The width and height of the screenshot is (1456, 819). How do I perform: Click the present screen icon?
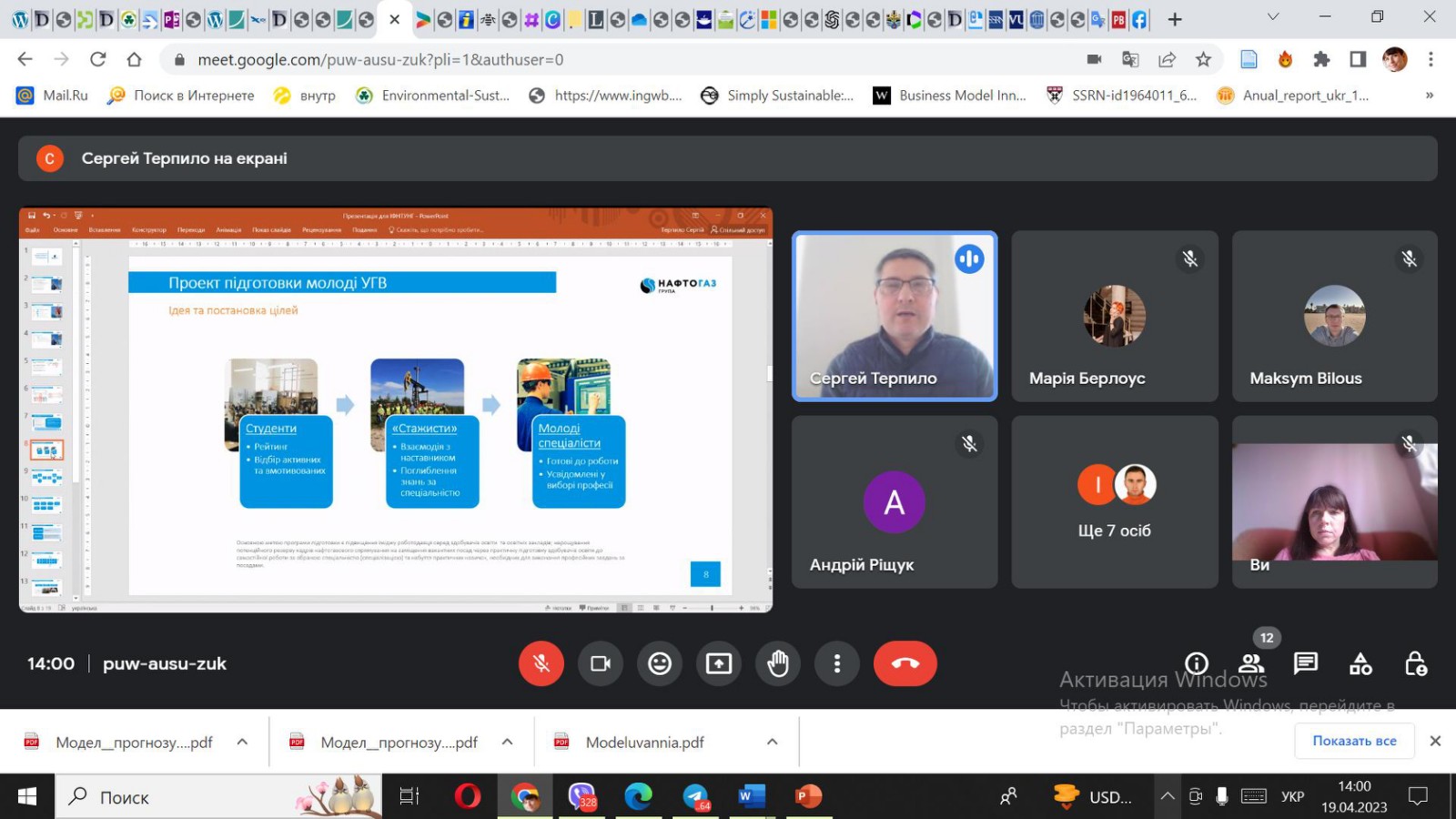(718, 663)
